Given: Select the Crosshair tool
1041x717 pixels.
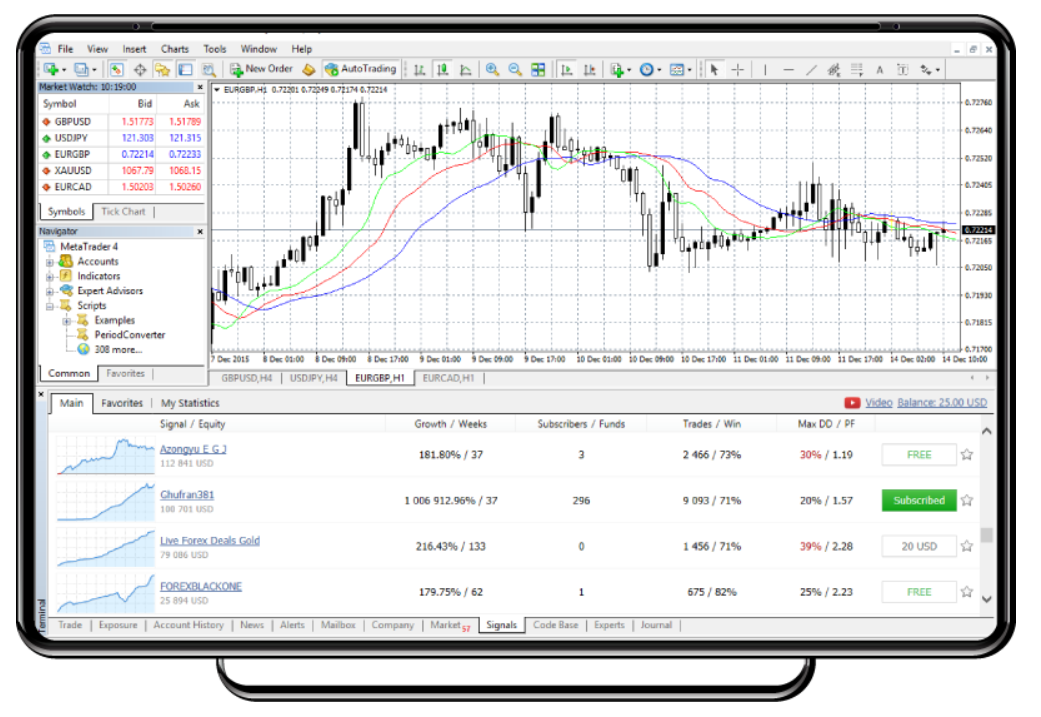Looking at the screenshot, I should (x=738, y=69).
